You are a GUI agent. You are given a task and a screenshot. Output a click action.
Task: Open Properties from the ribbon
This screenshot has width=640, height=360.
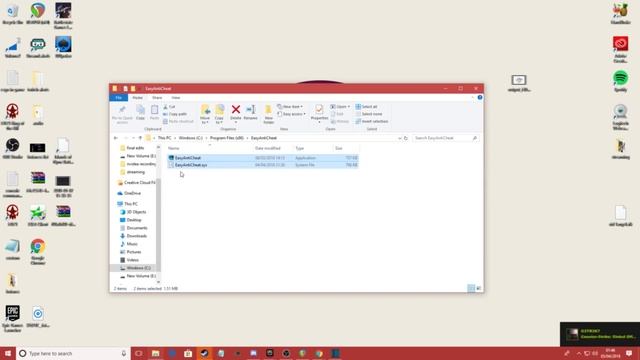319,112
